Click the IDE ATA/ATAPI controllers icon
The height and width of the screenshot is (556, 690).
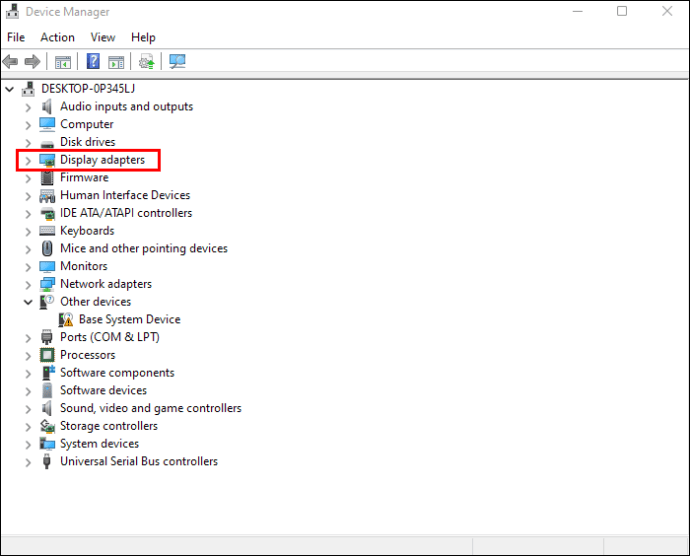click(x=47, y=214)
